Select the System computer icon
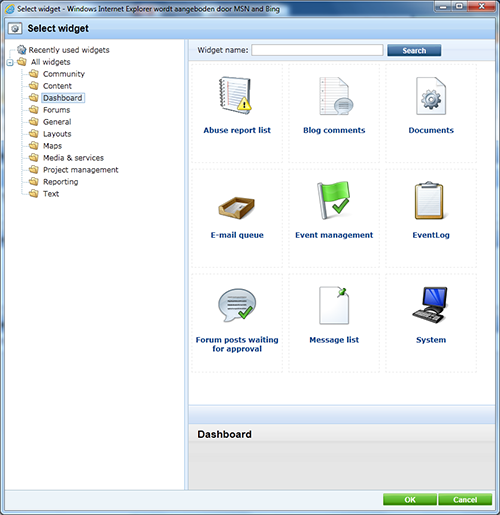The height and width of the screenshot is (515, 500). point(430,305)
